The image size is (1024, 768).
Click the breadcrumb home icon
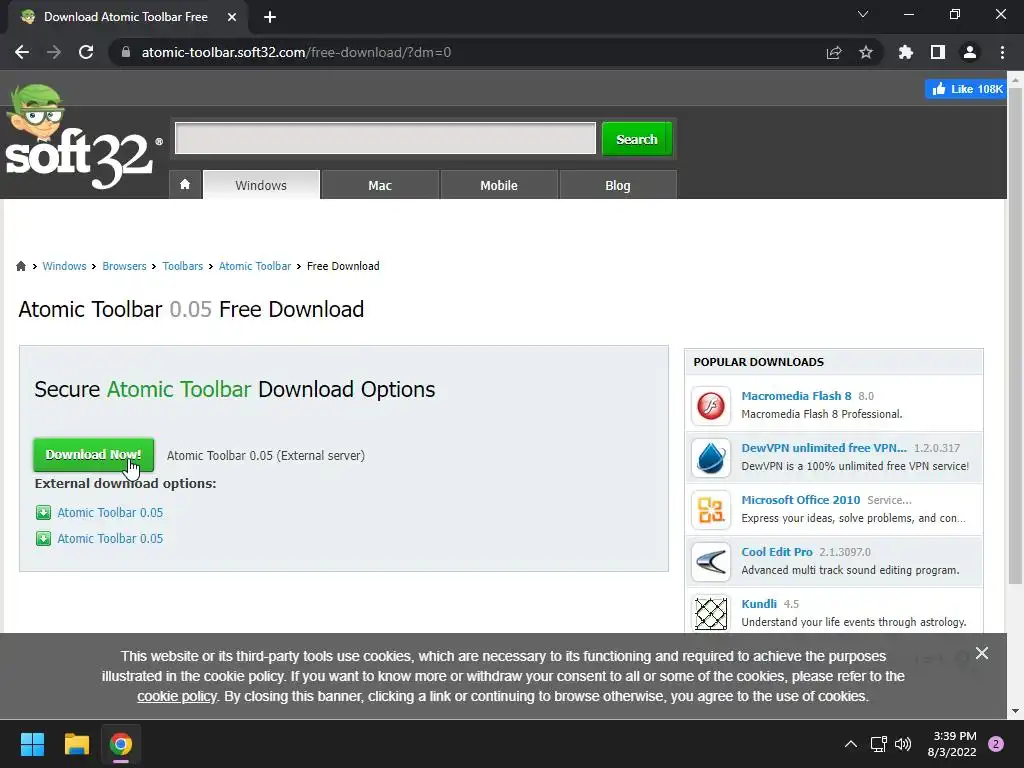(21, 266)
